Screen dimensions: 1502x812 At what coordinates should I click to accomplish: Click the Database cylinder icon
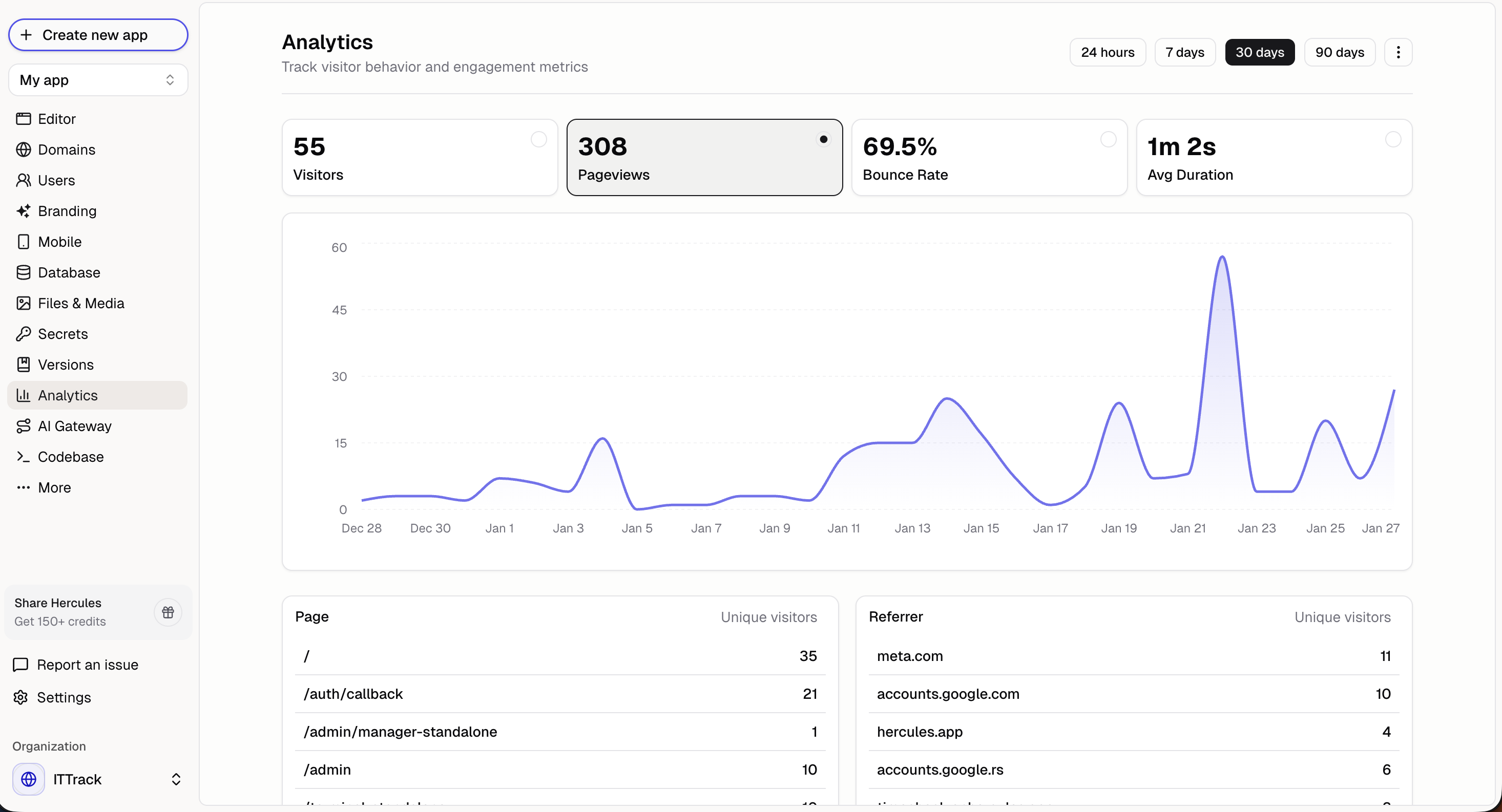24,272
